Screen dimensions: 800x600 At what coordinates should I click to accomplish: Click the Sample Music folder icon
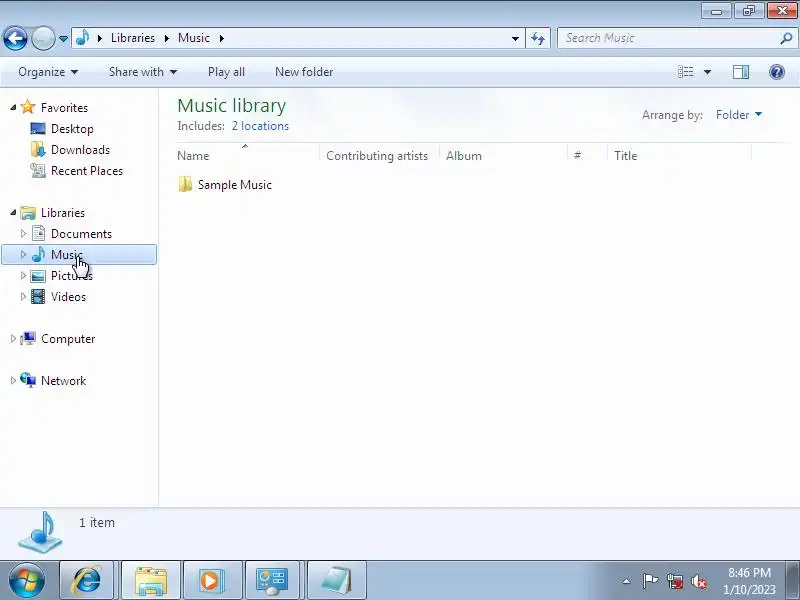(185, 184)
